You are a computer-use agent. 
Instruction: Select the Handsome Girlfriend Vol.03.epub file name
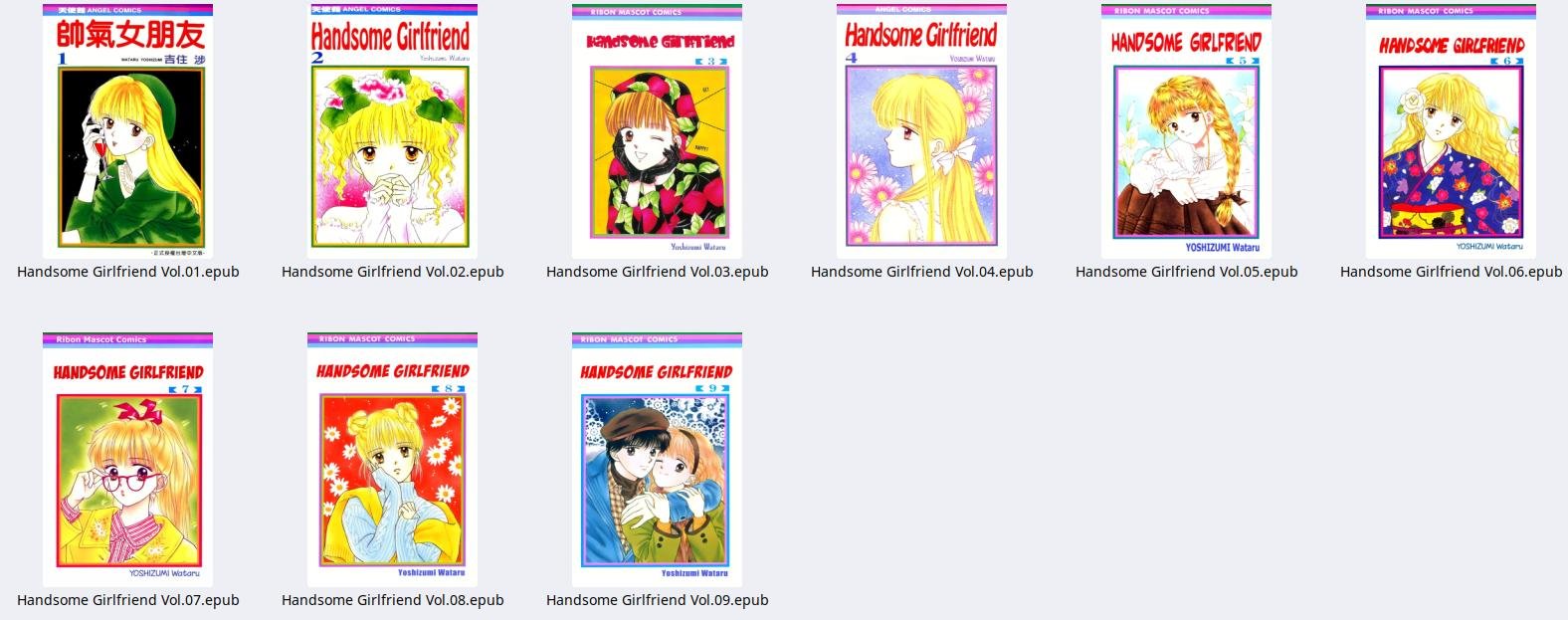(x=658, y=272)
